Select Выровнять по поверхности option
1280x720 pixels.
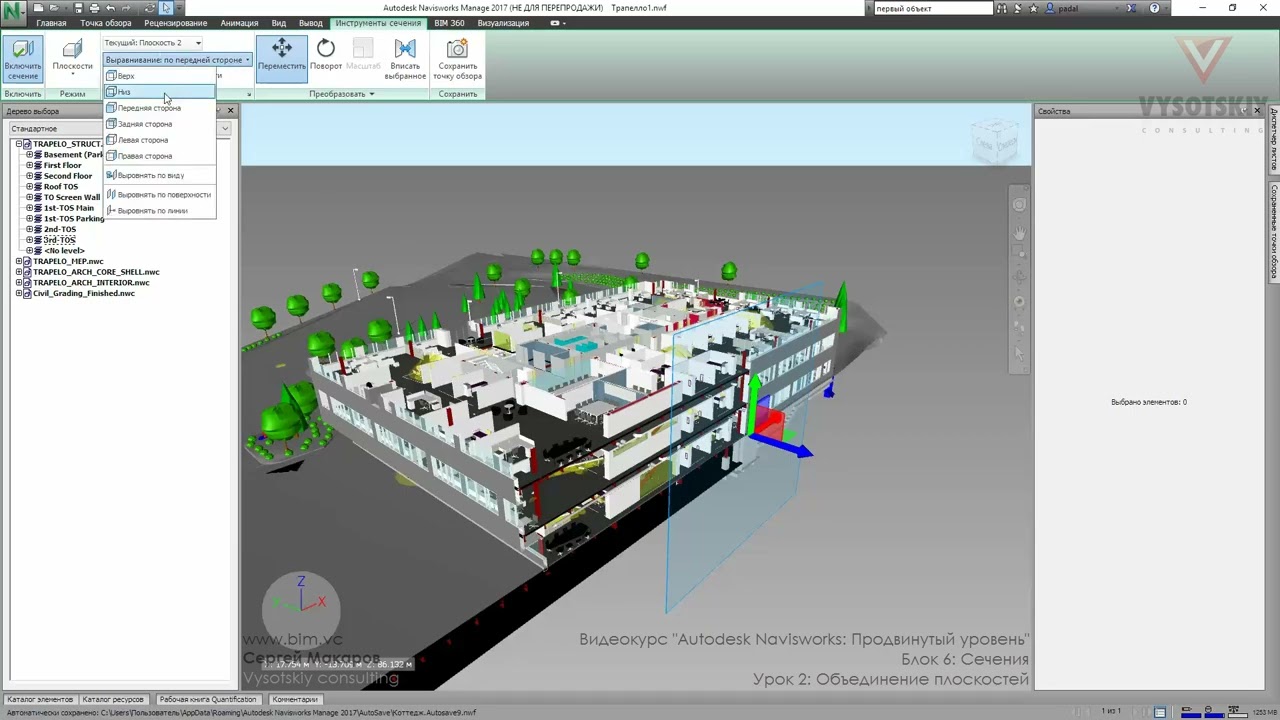[159, 195]
